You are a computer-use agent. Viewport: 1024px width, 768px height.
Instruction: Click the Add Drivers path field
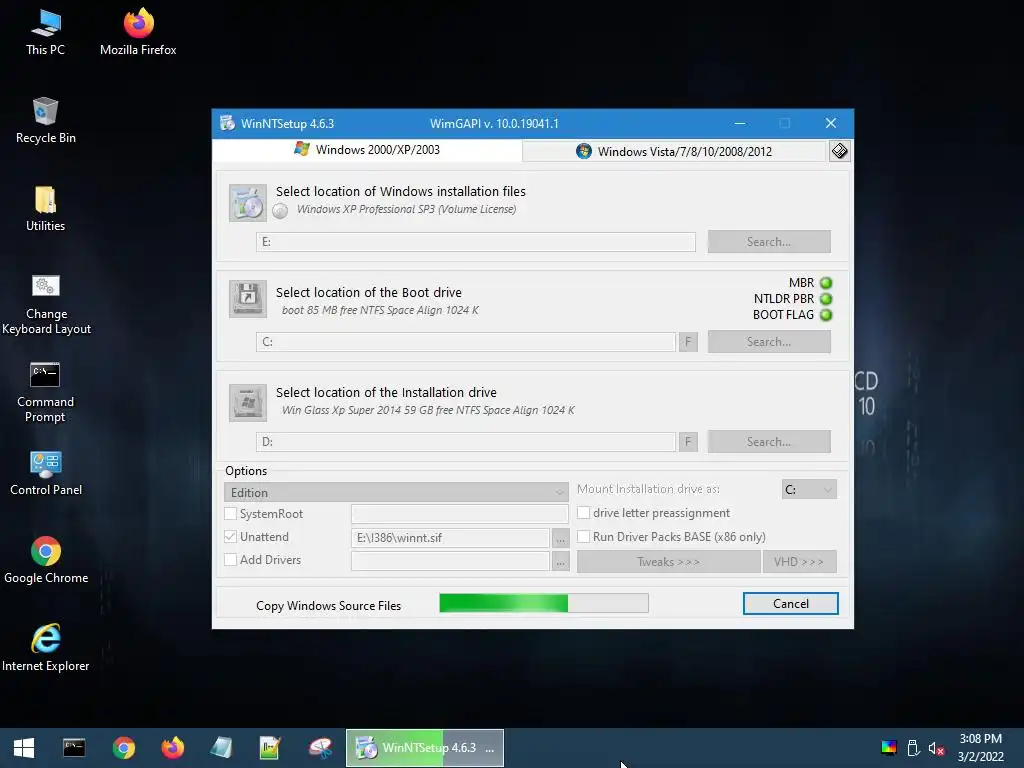pos(450,560)
